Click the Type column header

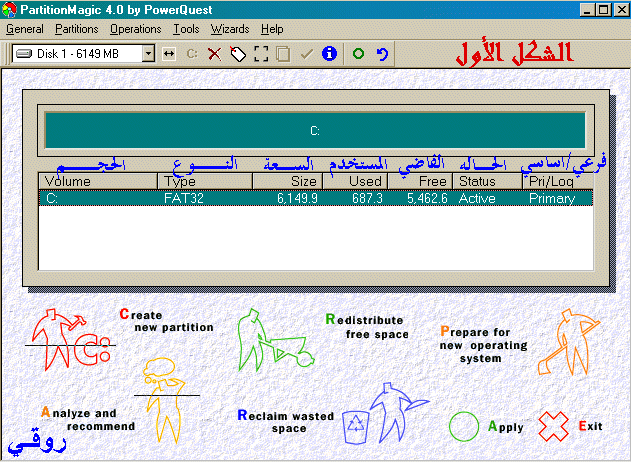tap(205, 181)
